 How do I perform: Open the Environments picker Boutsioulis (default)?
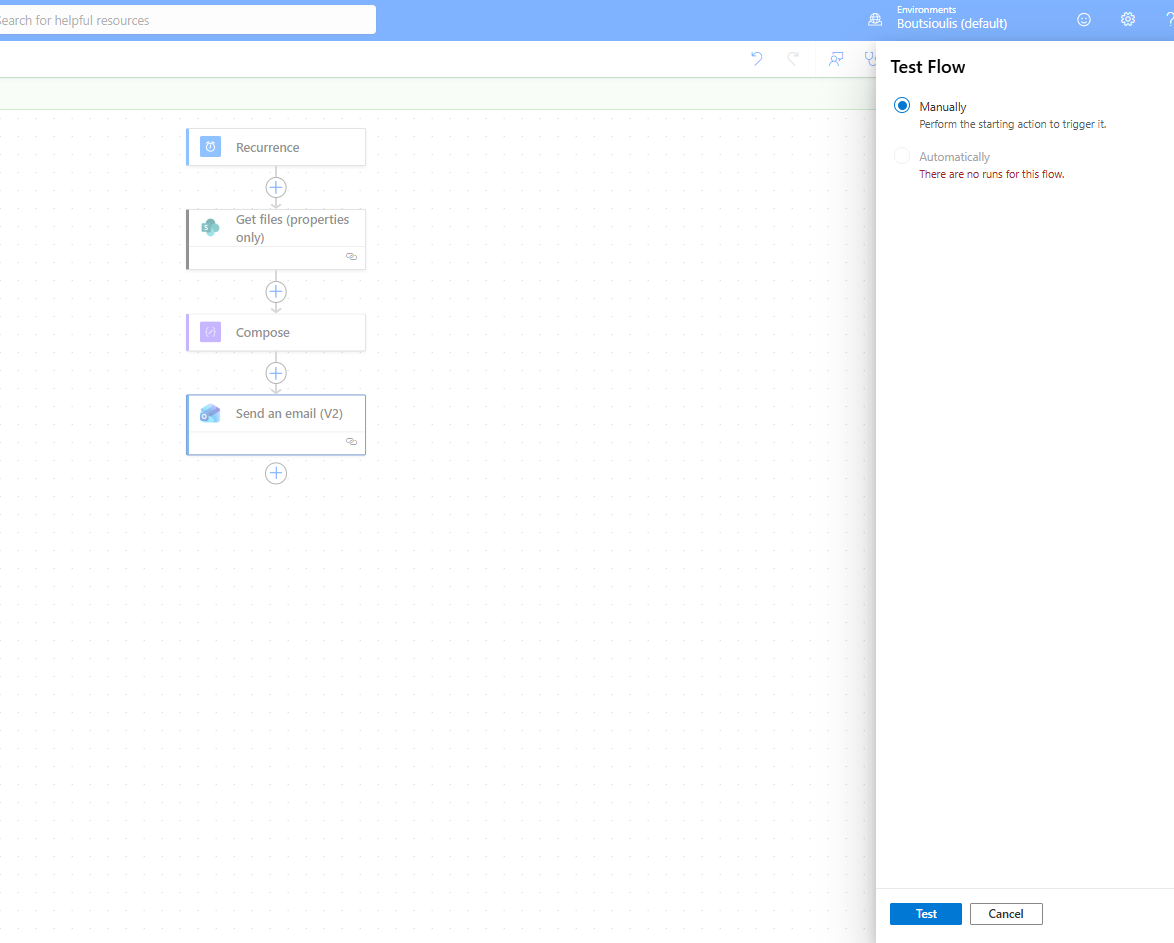coord(950,19)
